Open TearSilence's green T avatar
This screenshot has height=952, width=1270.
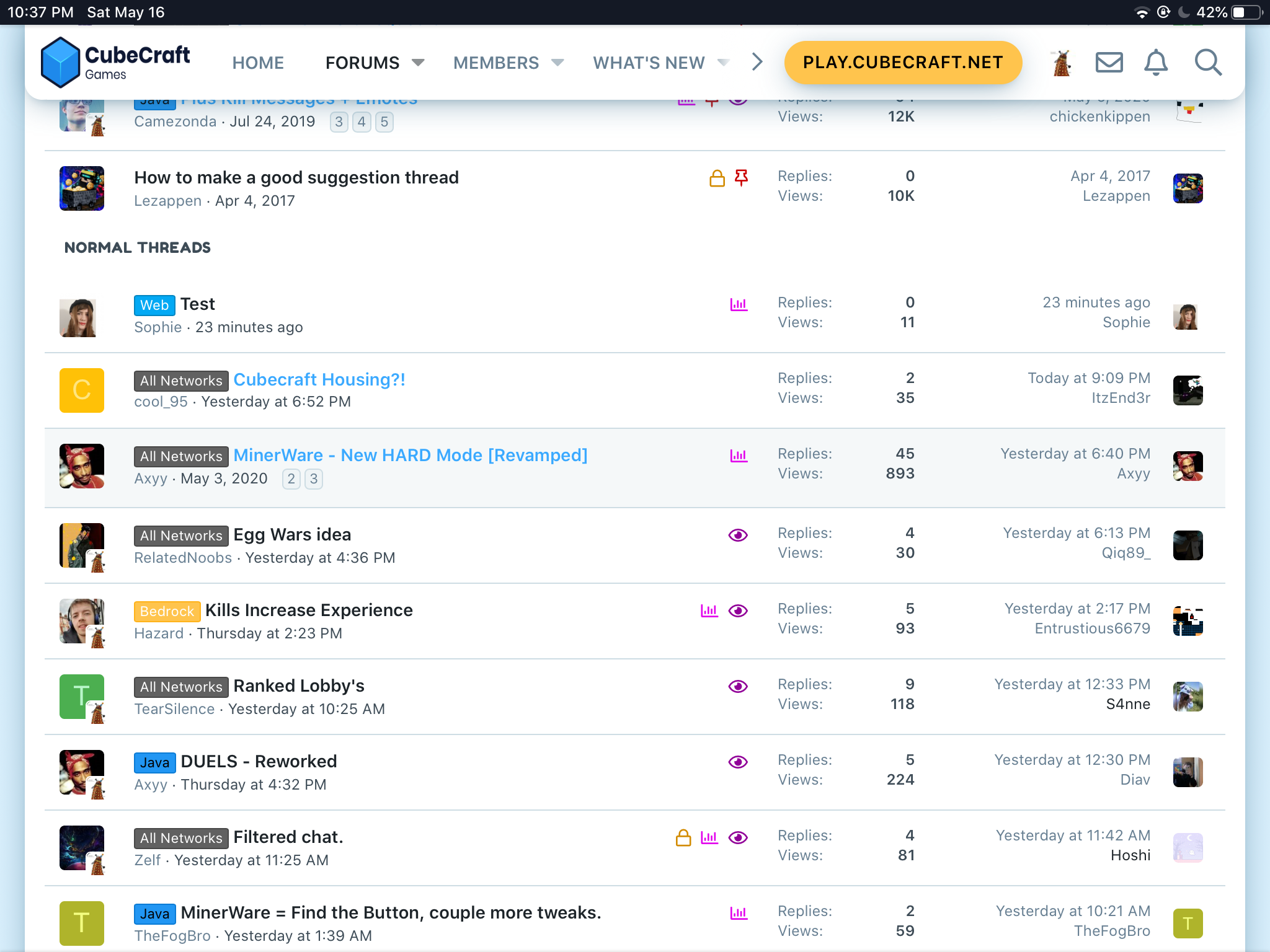click(x=82, y=697)
